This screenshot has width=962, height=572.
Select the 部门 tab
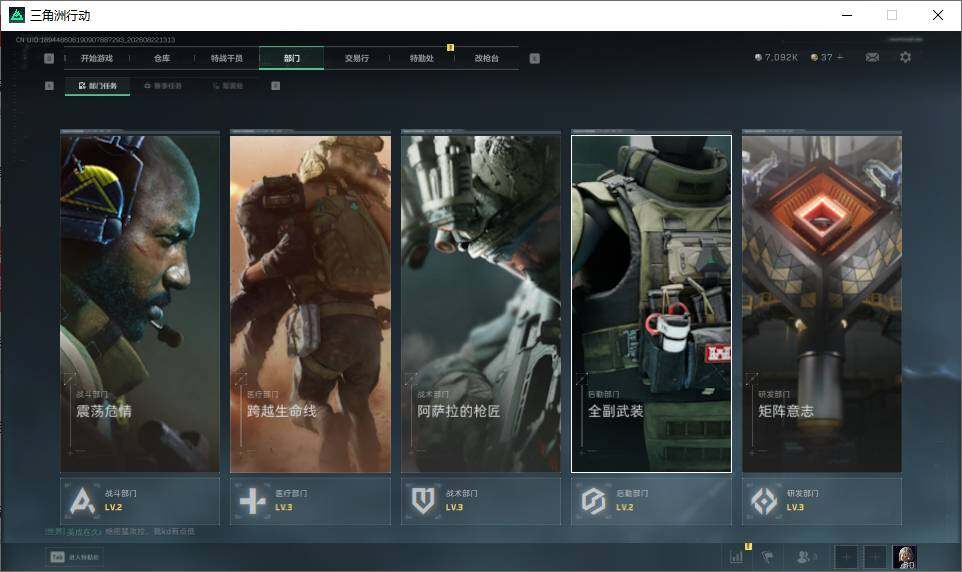pyautogui.click(x=291, y=58)
